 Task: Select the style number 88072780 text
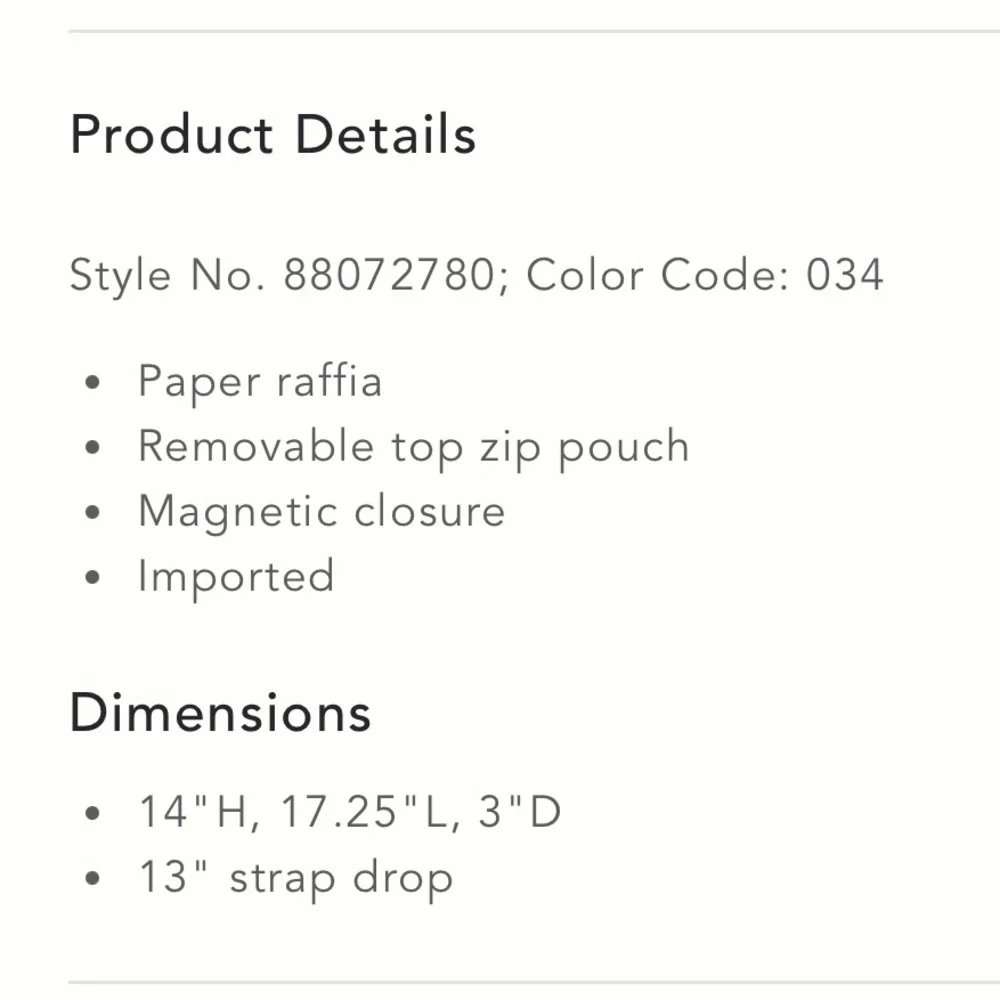[389, 275]
